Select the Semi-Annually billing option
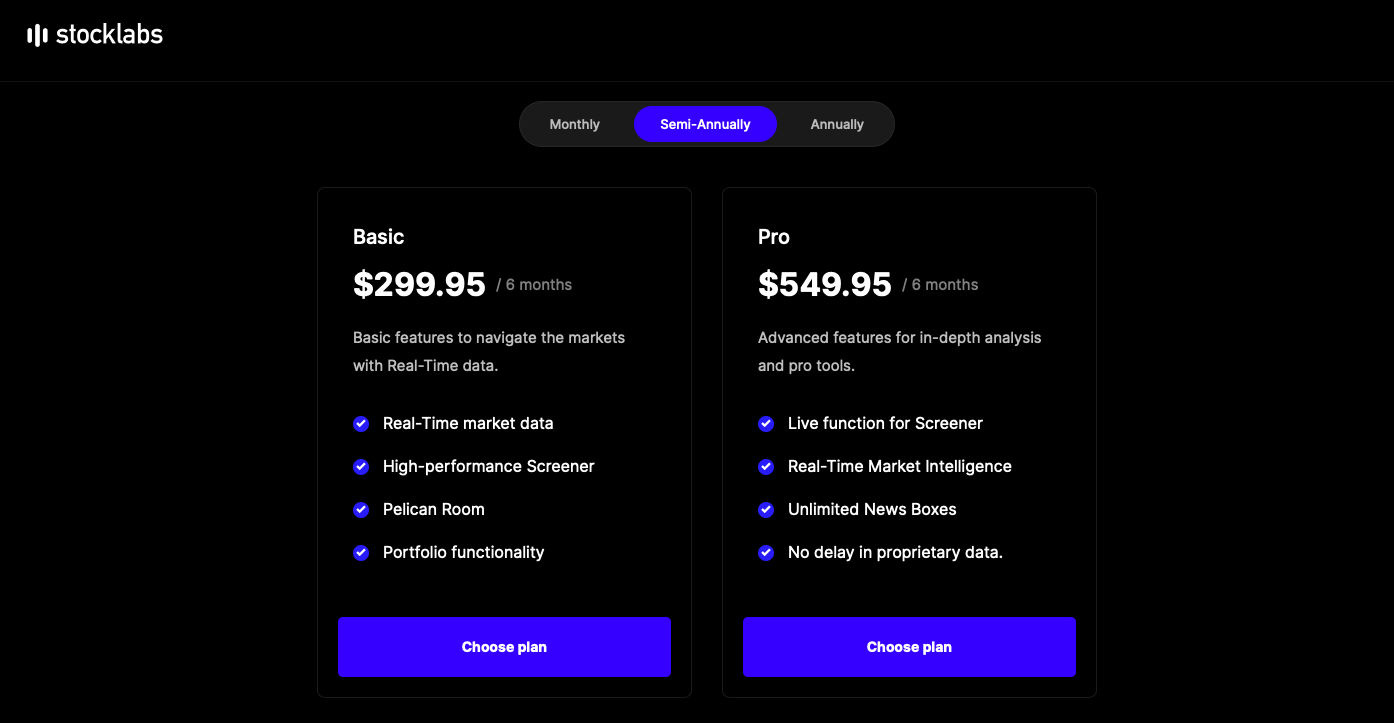1394x723 pixels. click(705, 124)
